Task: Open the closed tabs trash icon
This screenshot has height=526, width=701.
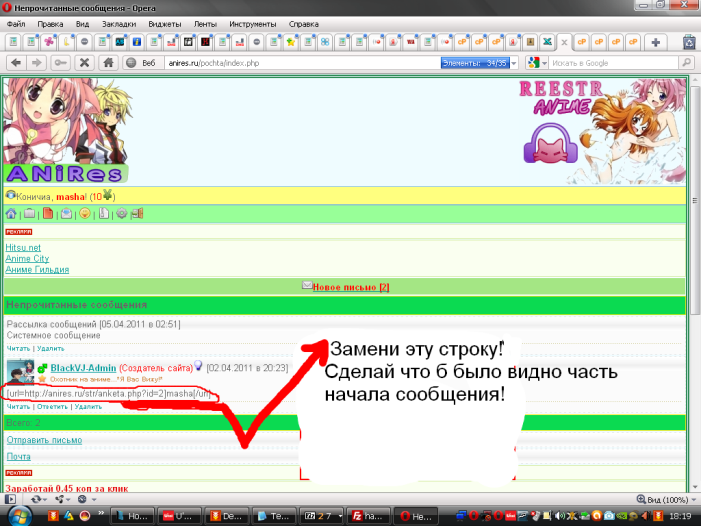Action: click(x=690, y=42)
